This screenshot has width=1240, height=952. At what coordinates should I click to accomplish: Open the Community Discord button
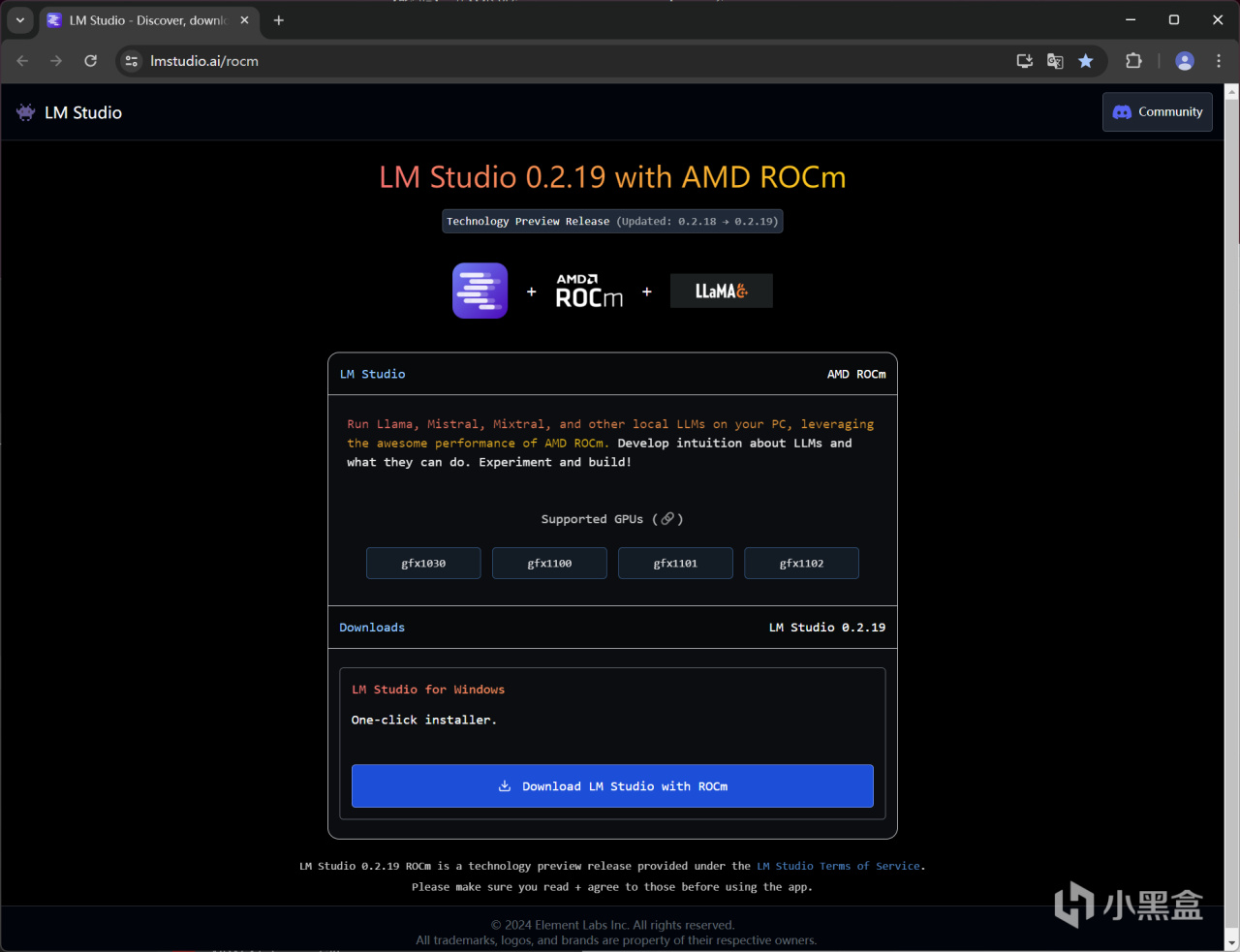point(1158,112)
